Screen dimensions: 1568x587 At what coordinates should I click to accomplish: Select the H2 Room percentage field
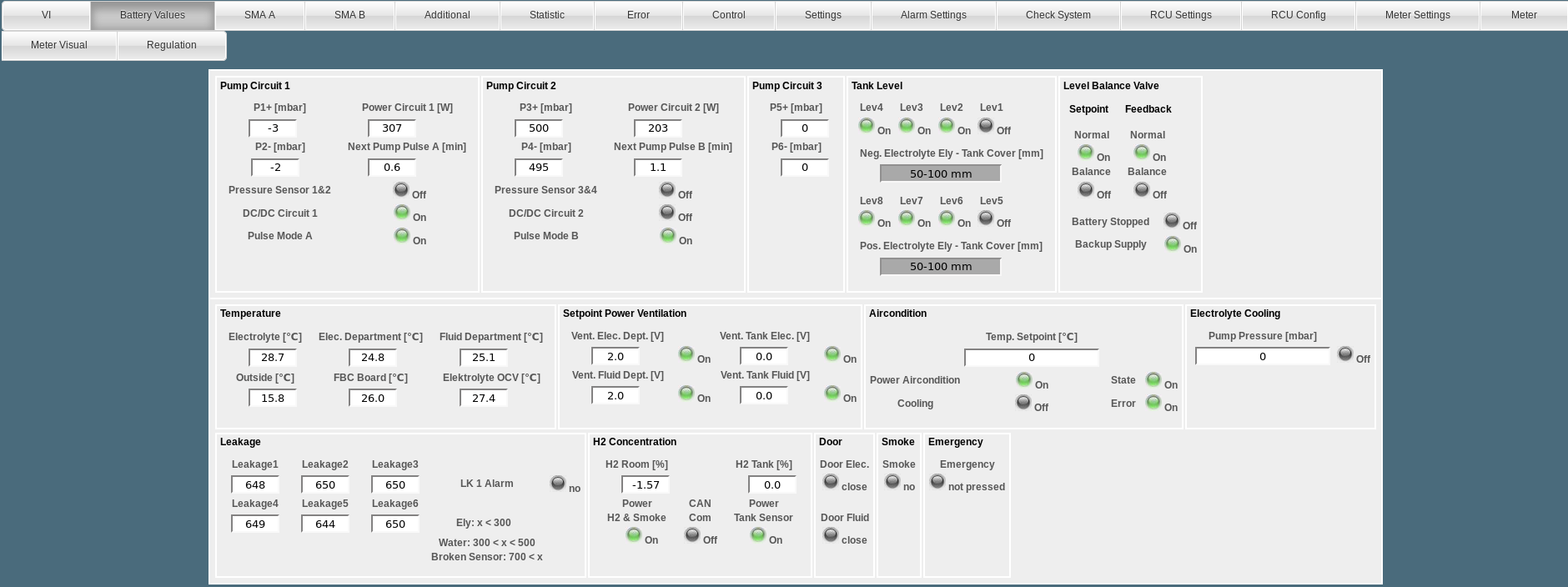[646, 484]
